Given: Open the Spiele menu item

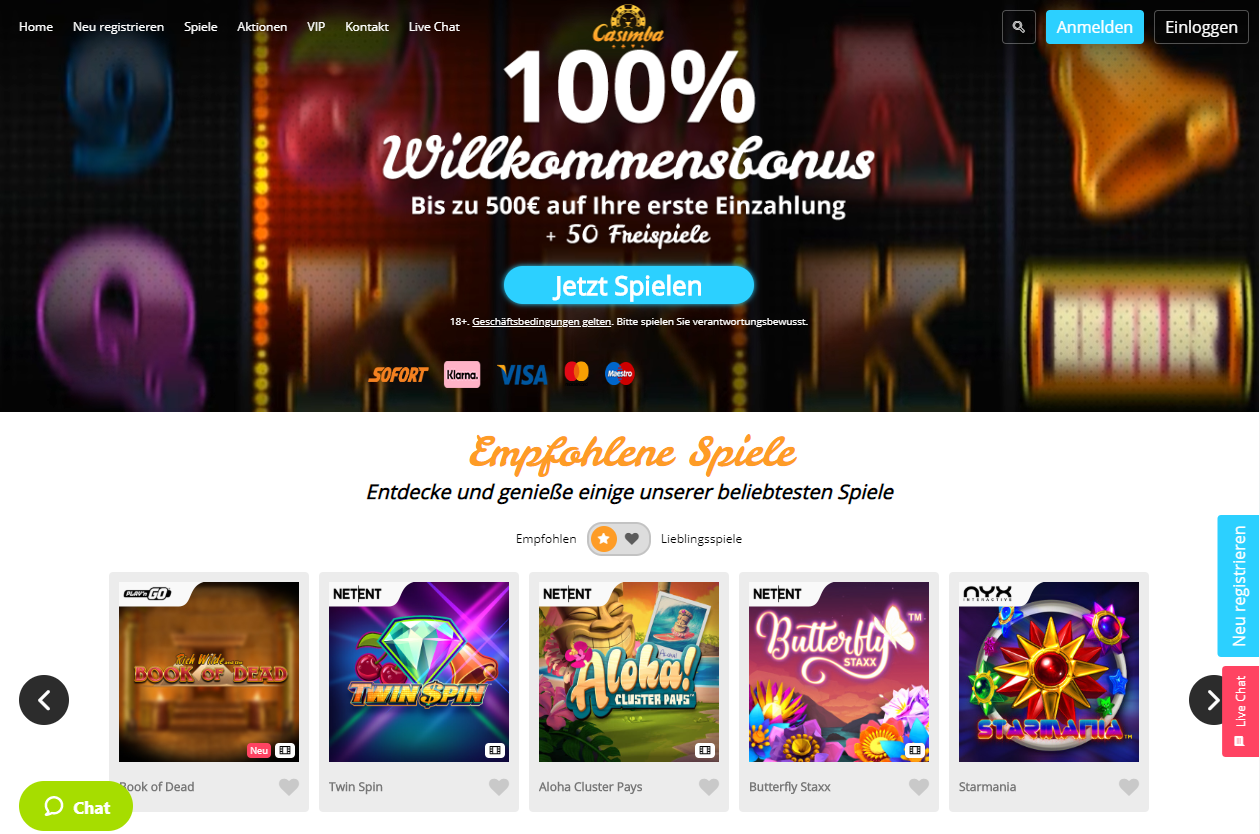Looking at the screenshot, I should (201, 27).
